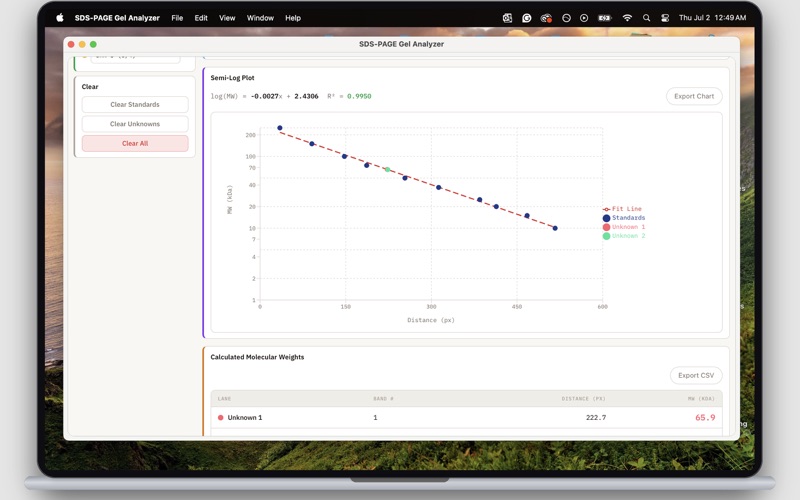Click the SDS-PAGE Gel Analyzer window title

point(402,44)
